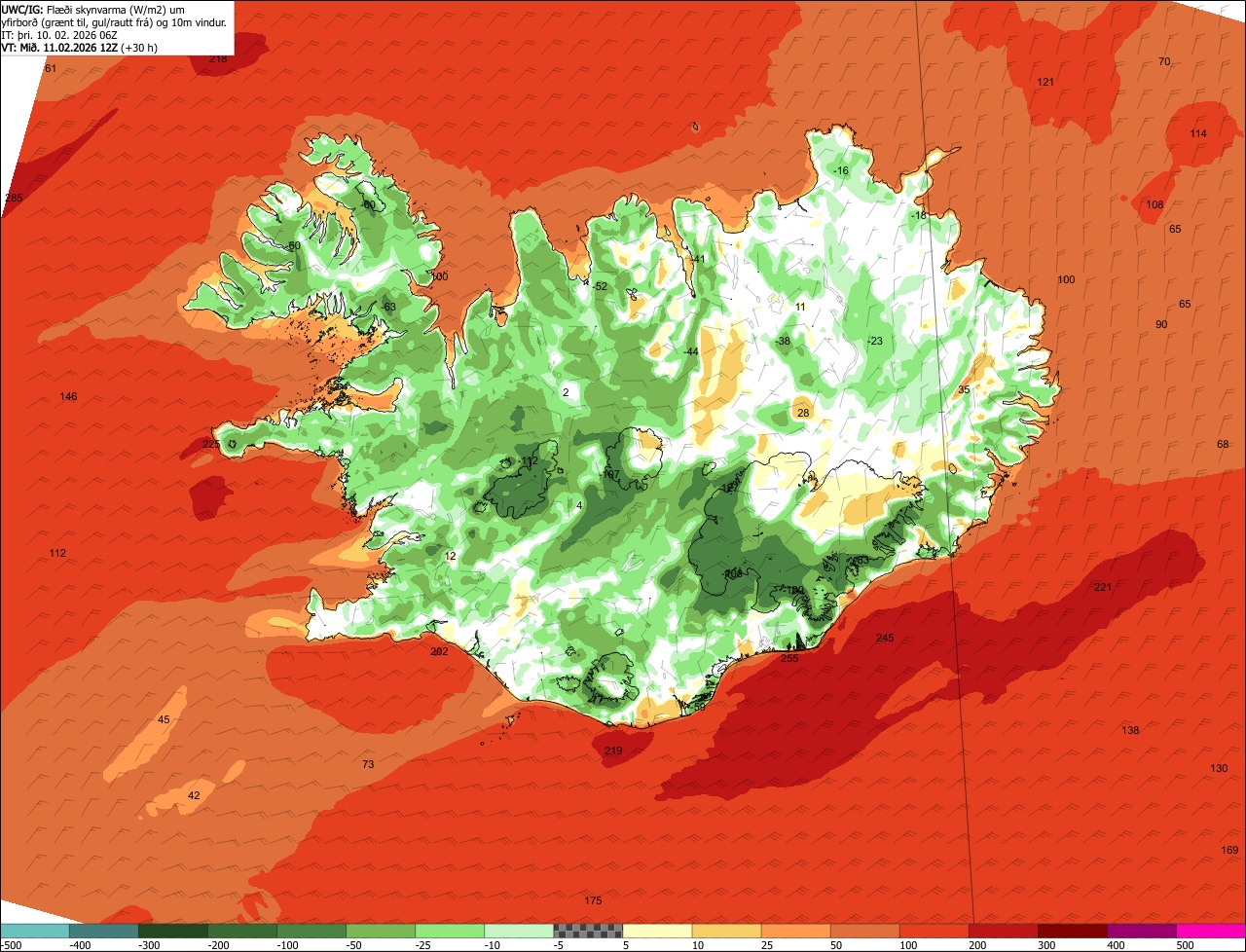Click the light orange swatch between 25 and 50
Screen dimensions: 1246x952
795,931
